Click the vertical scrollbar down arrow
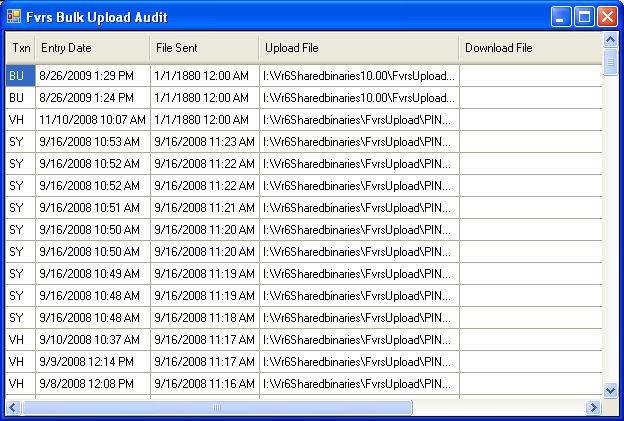Image resolution: width=624 pixels, height=421 pixels. 610,390
